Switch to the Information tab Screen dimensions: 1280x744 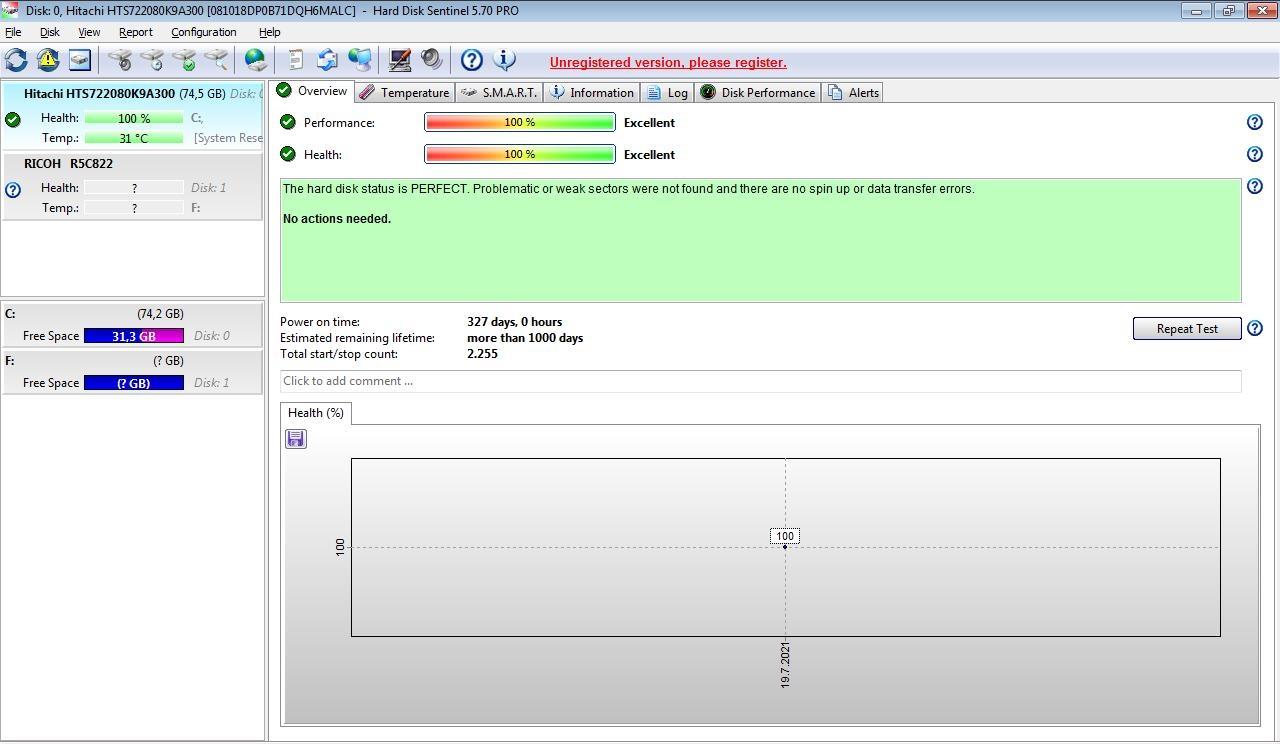pyautogui.click(x=592, y=92)
